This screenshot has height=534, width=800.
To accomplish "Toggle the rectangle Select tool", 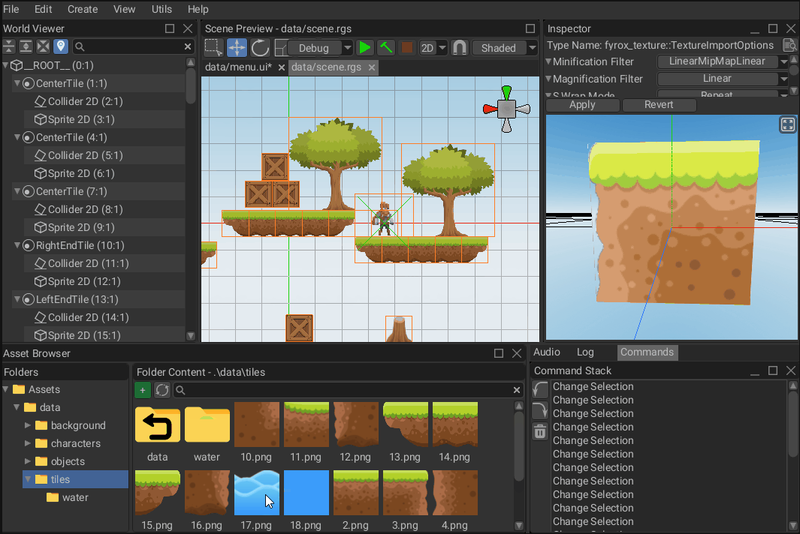I will point(213,48).
